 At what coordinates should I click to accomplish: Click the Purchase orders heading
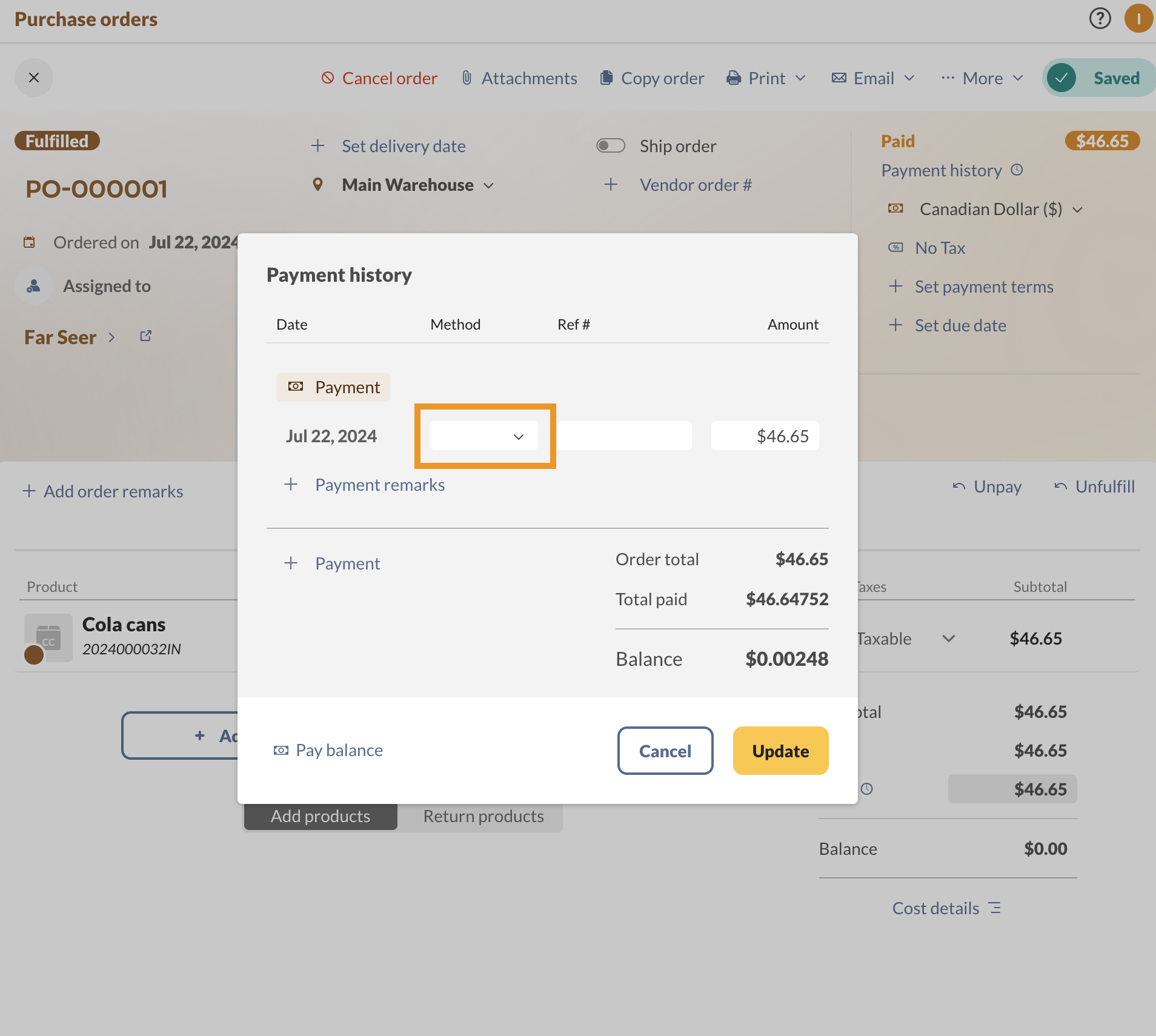(x=86, y=19)
